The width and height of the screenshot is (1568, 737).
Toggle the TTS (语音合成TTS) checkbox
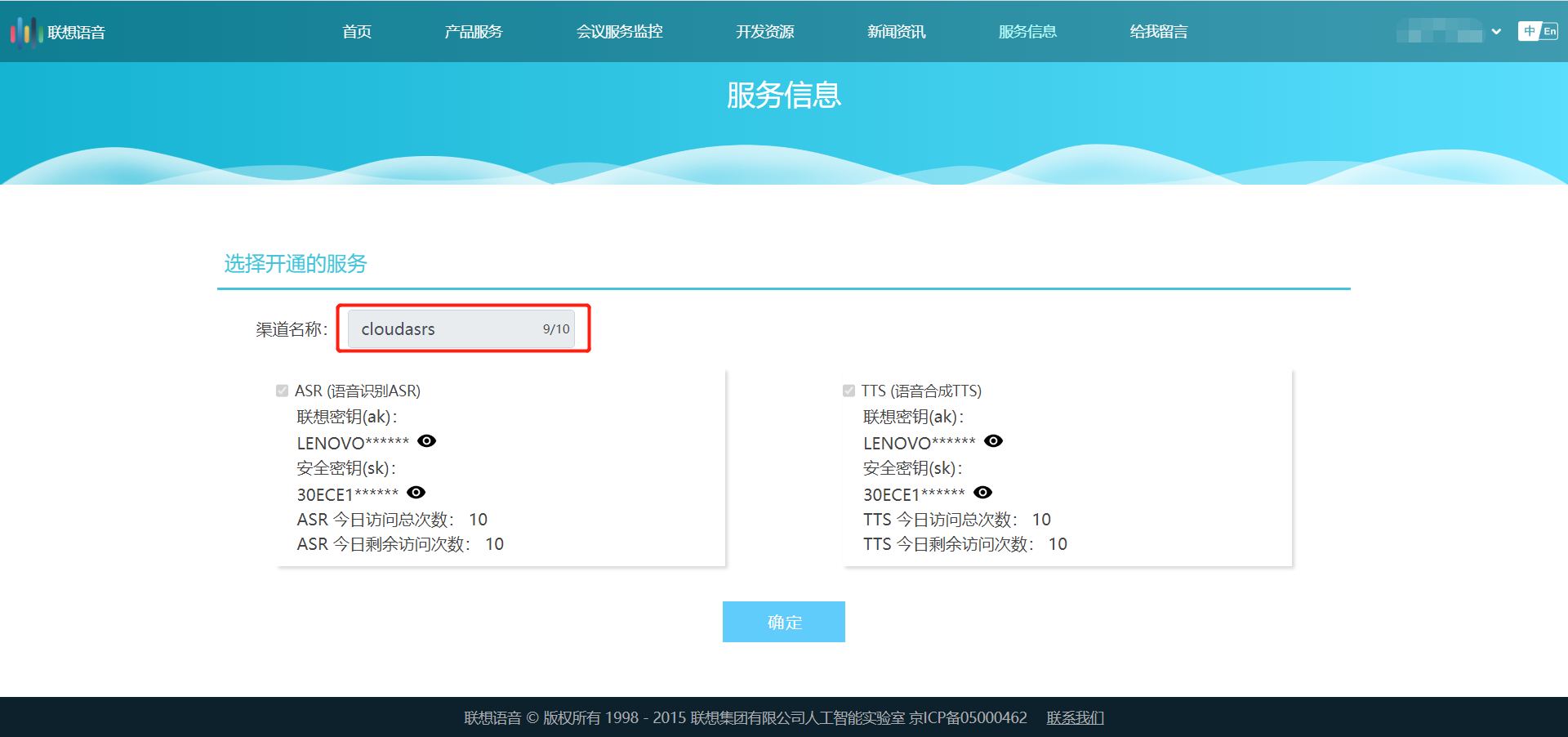point(849,391)
